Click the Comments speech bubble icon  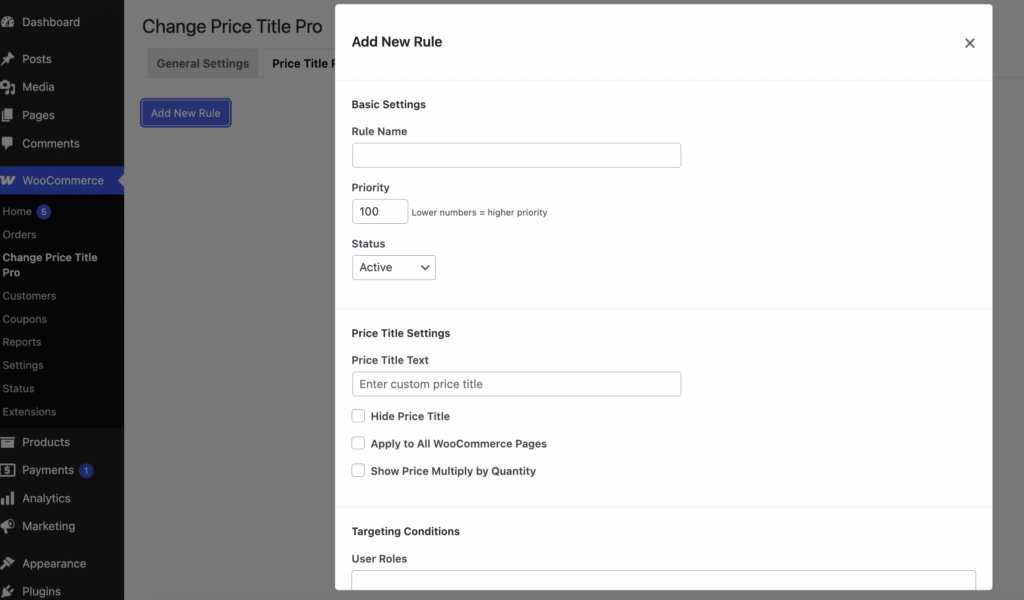[8, 143]
